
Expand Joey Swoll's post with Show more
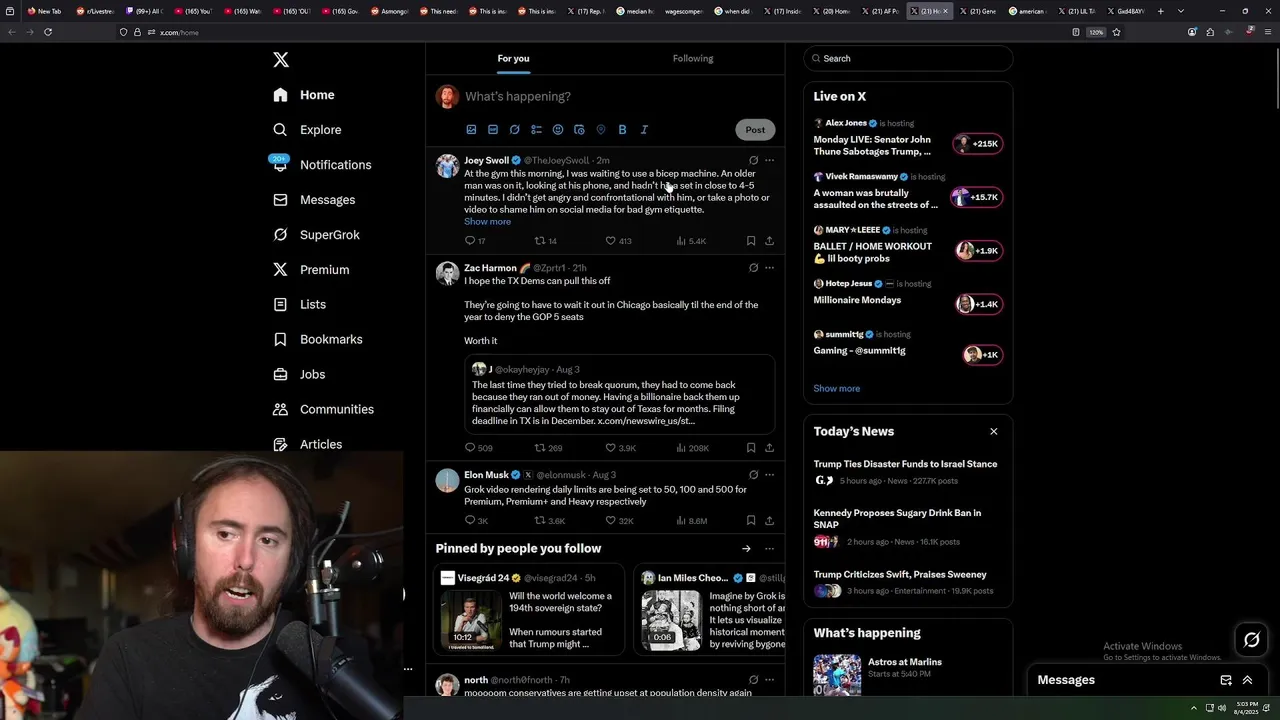[x=487, y=222]
